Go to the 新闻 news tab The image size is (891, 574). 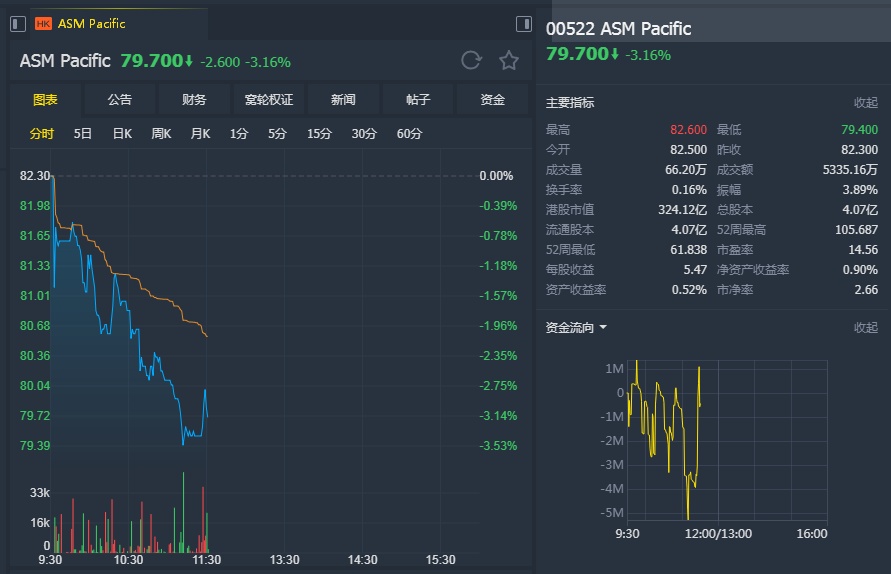tap(343, 100)
